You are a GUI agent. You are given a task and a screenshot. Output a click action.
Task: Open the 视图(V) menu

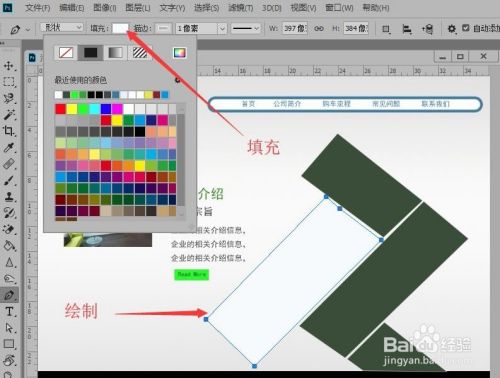tap(303, 8)
